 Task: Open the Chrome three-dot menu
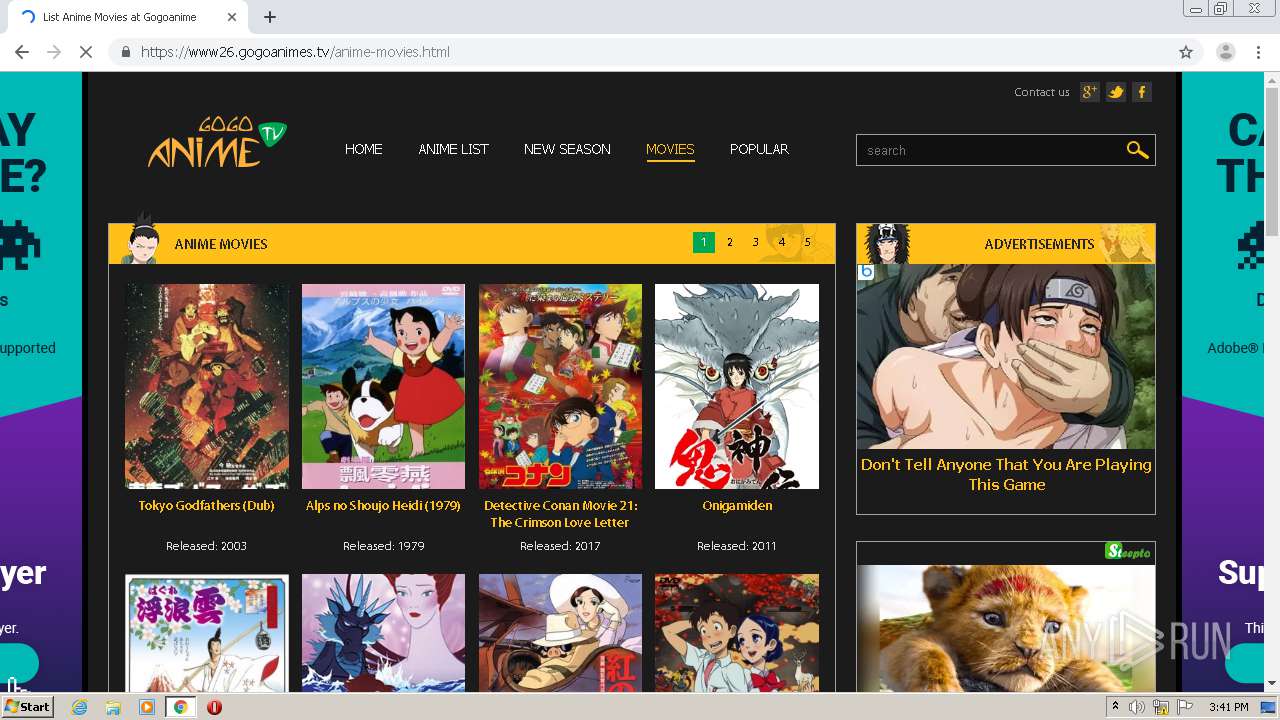tap(1258, 52)
